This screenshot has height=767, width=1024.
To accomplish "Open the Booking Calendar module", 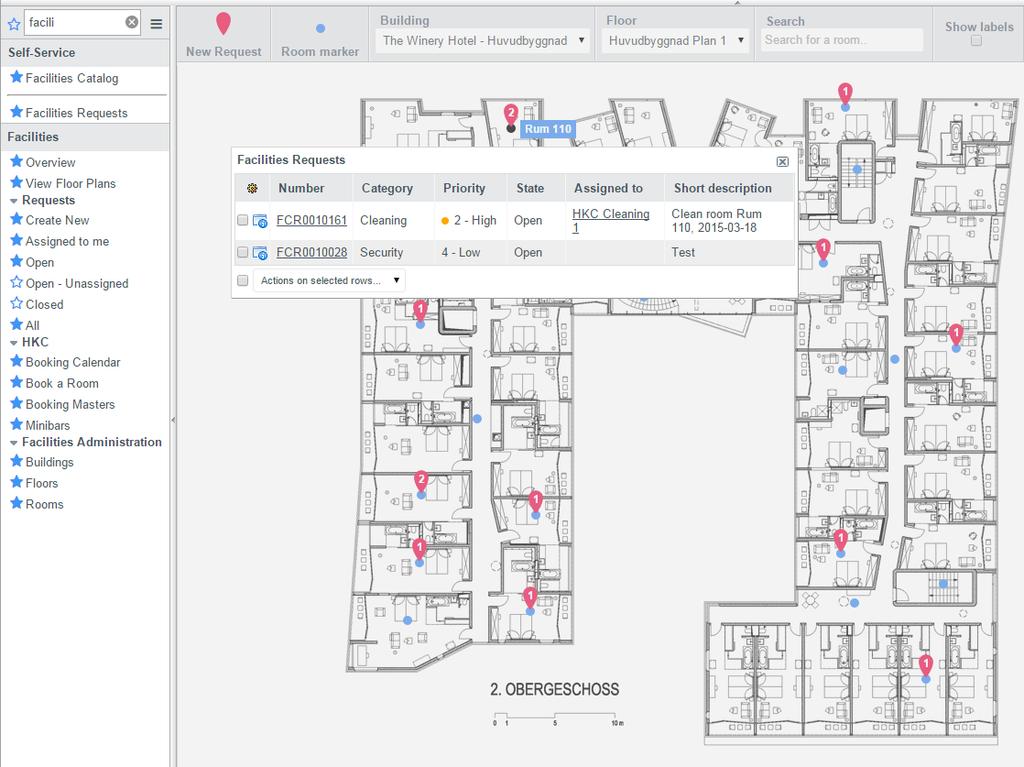I will pyautogui.click(x=73, y=362).
